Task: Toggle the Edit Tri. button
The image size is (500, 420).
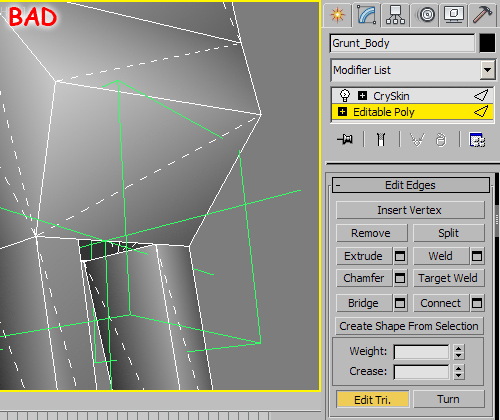Action: 373,399
